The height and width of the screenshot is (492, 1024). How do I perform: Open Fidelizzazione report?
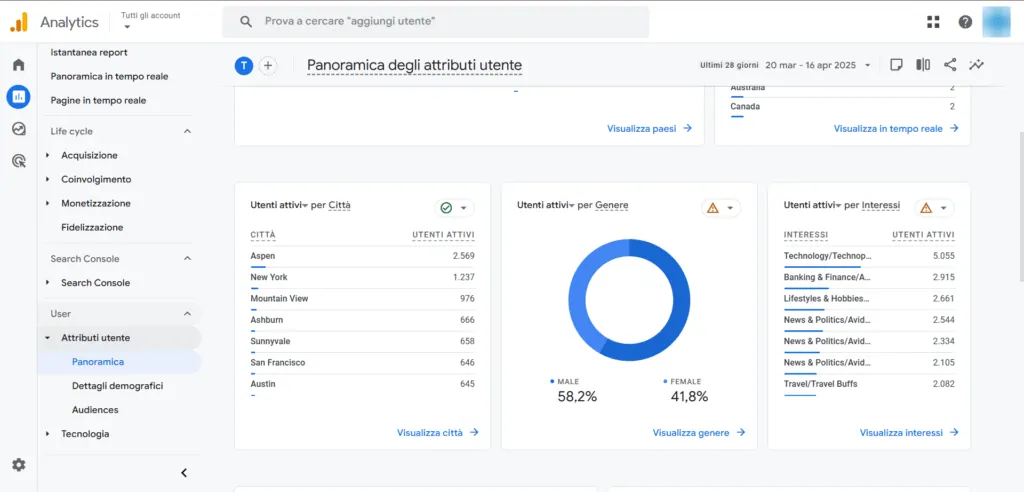pos(92,227)
